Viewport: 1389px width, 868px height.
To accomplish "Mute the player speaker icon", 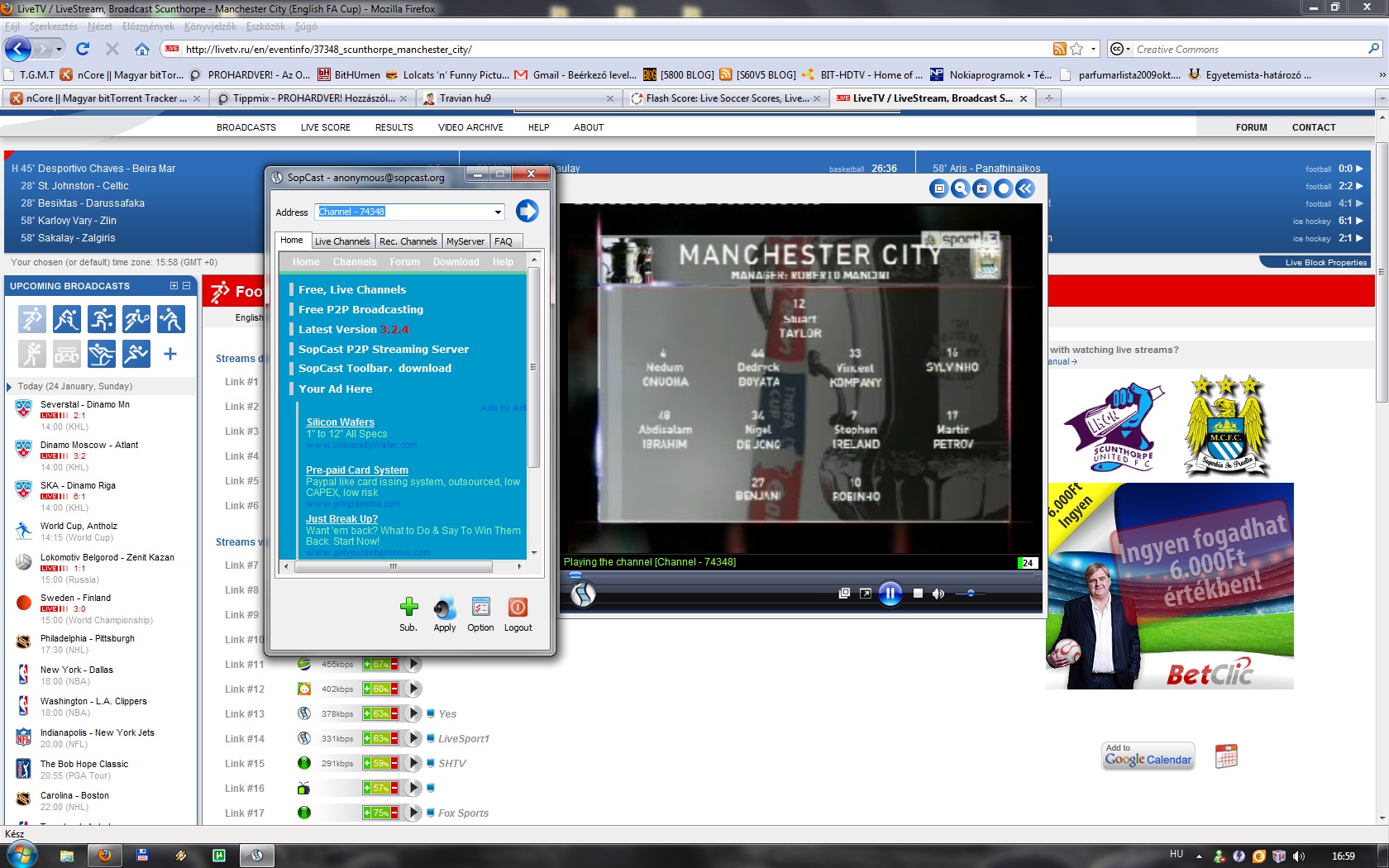I will pyautogui.click(x=938, y=594).
